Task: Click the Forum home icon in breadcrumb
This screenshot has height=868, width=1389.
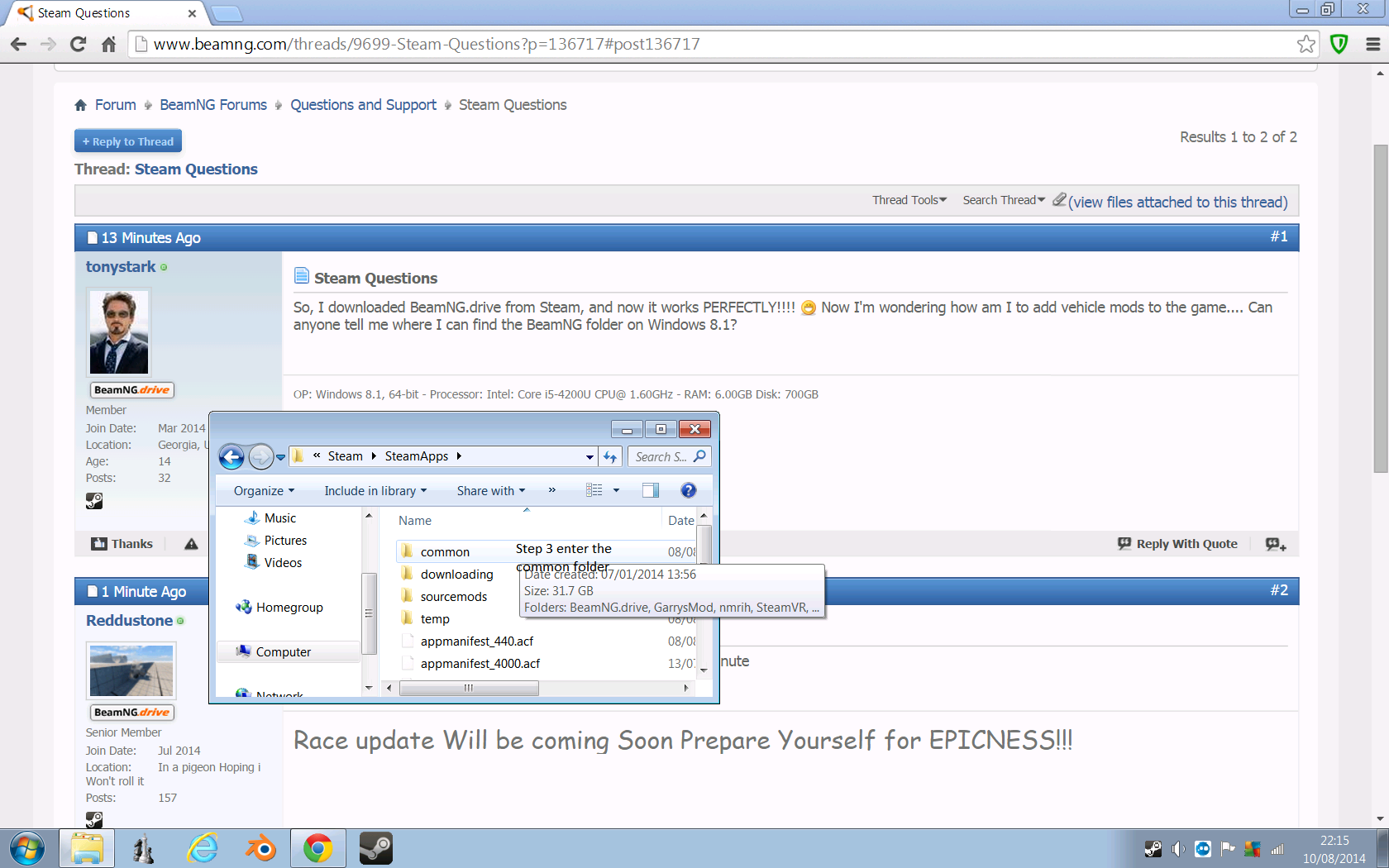Action: (x=80, y=105)
